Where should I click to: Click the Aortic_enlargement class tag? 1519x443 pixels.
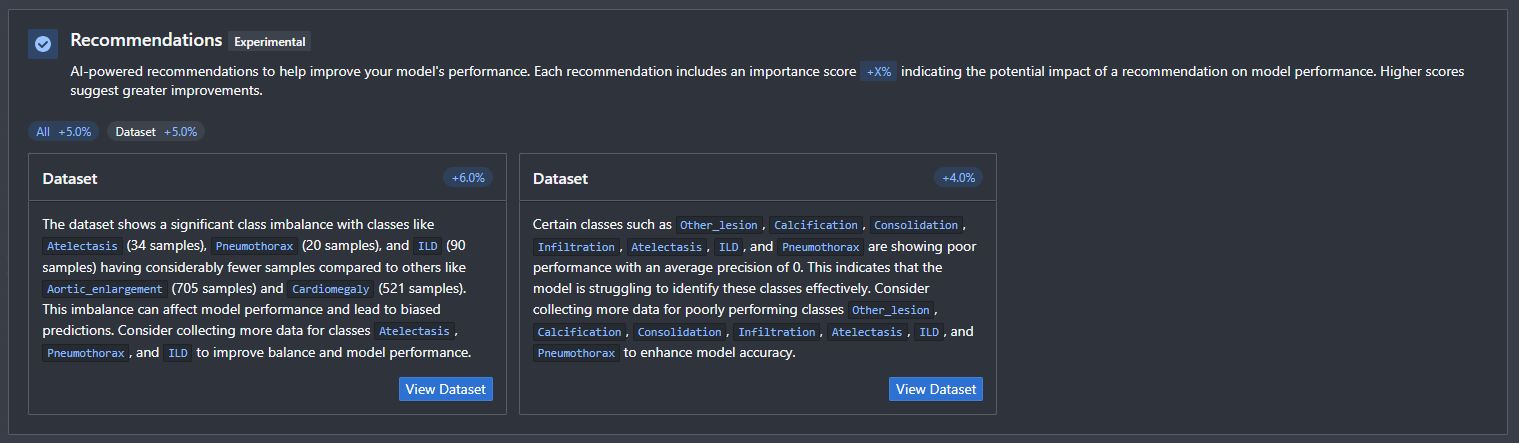click(104, 289)
